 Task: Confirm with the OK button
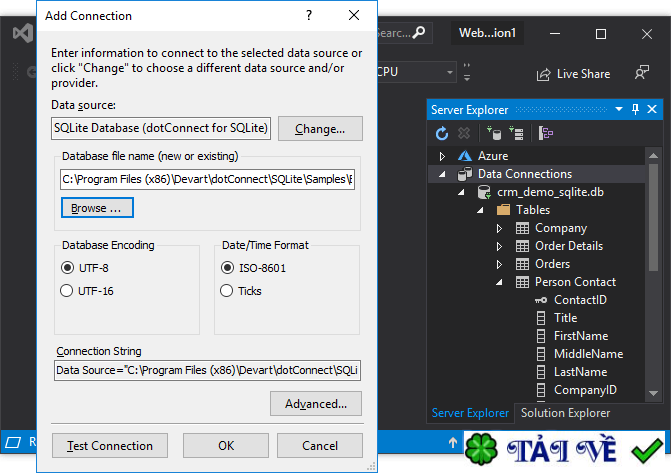(226, 446)
